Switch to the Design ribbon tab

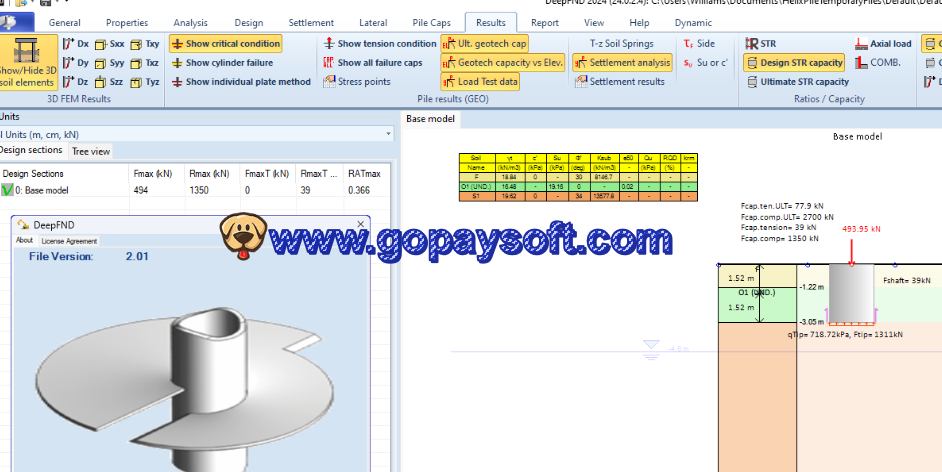[x=249, y=23]
